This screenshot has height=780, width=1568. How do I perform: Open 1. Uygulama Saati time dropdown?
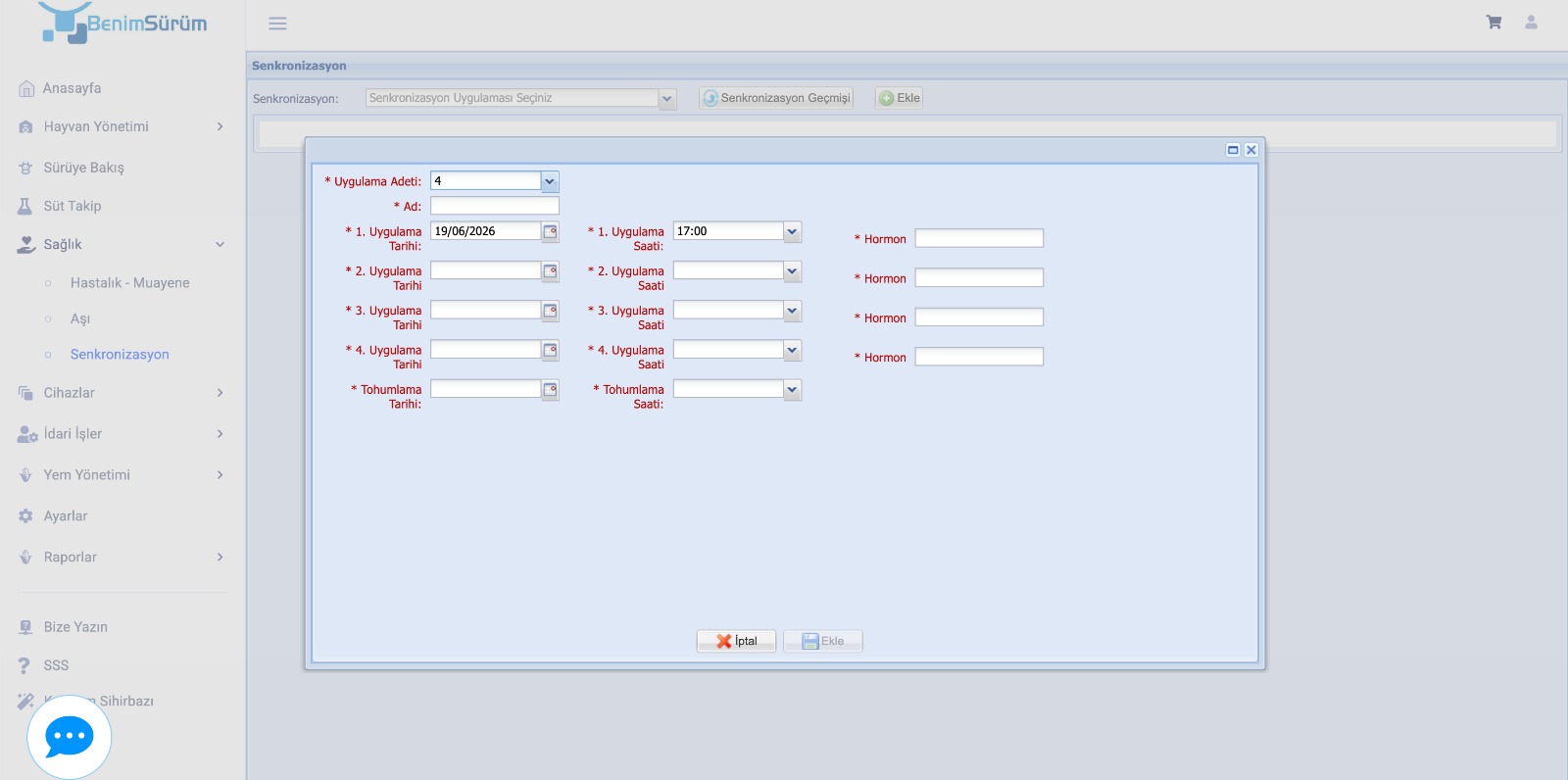(793, 231)
